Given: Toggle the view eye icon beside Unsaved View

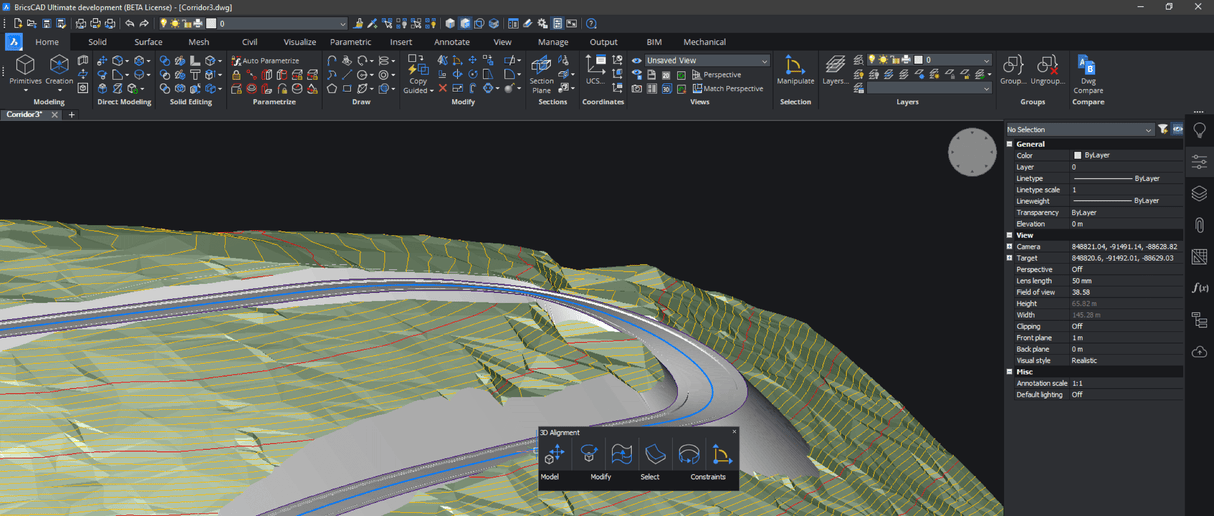Looking at the screenshot, I should (637, 61).
